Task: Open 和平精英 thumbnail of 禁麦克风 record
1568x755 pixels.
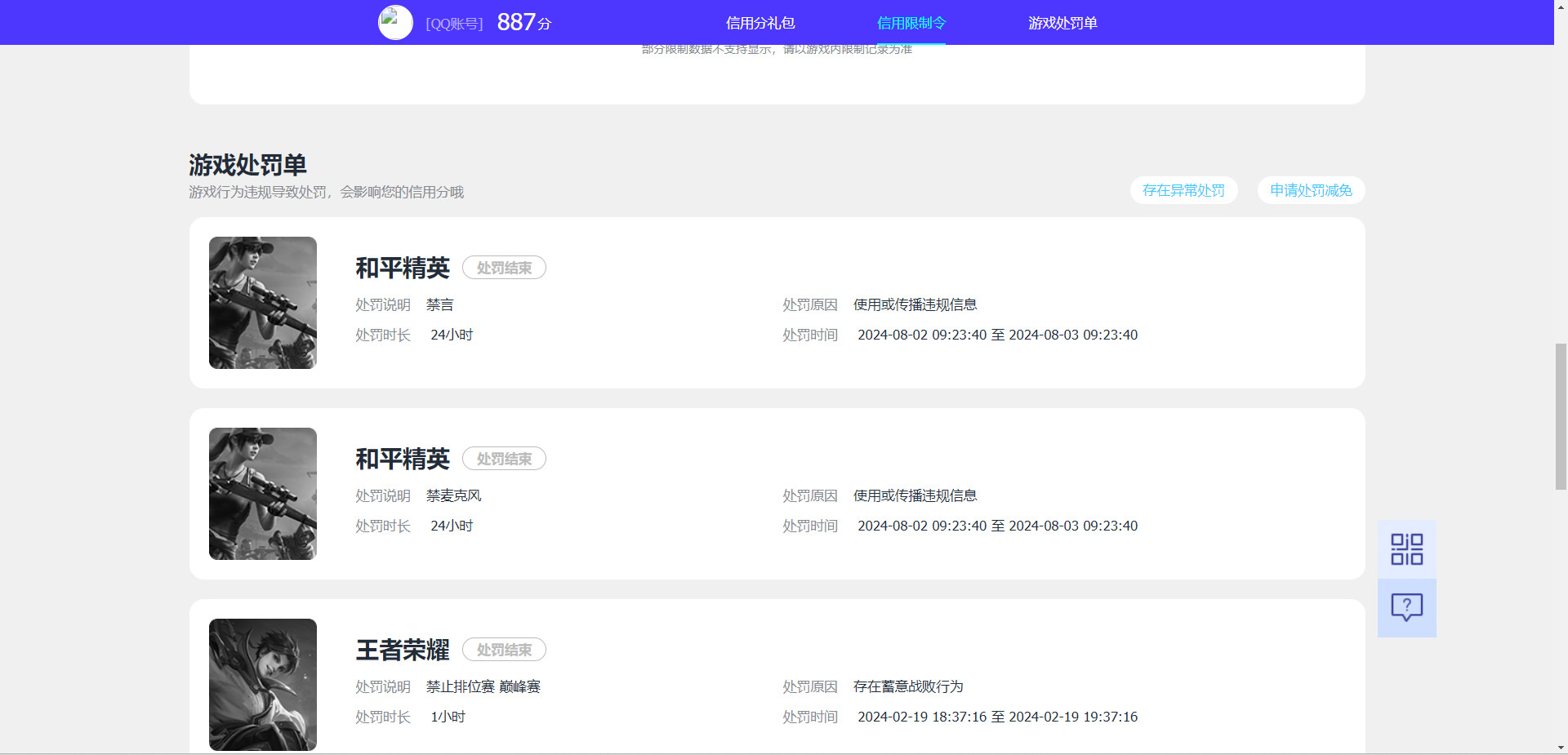Action: click(x=263, y=494)
